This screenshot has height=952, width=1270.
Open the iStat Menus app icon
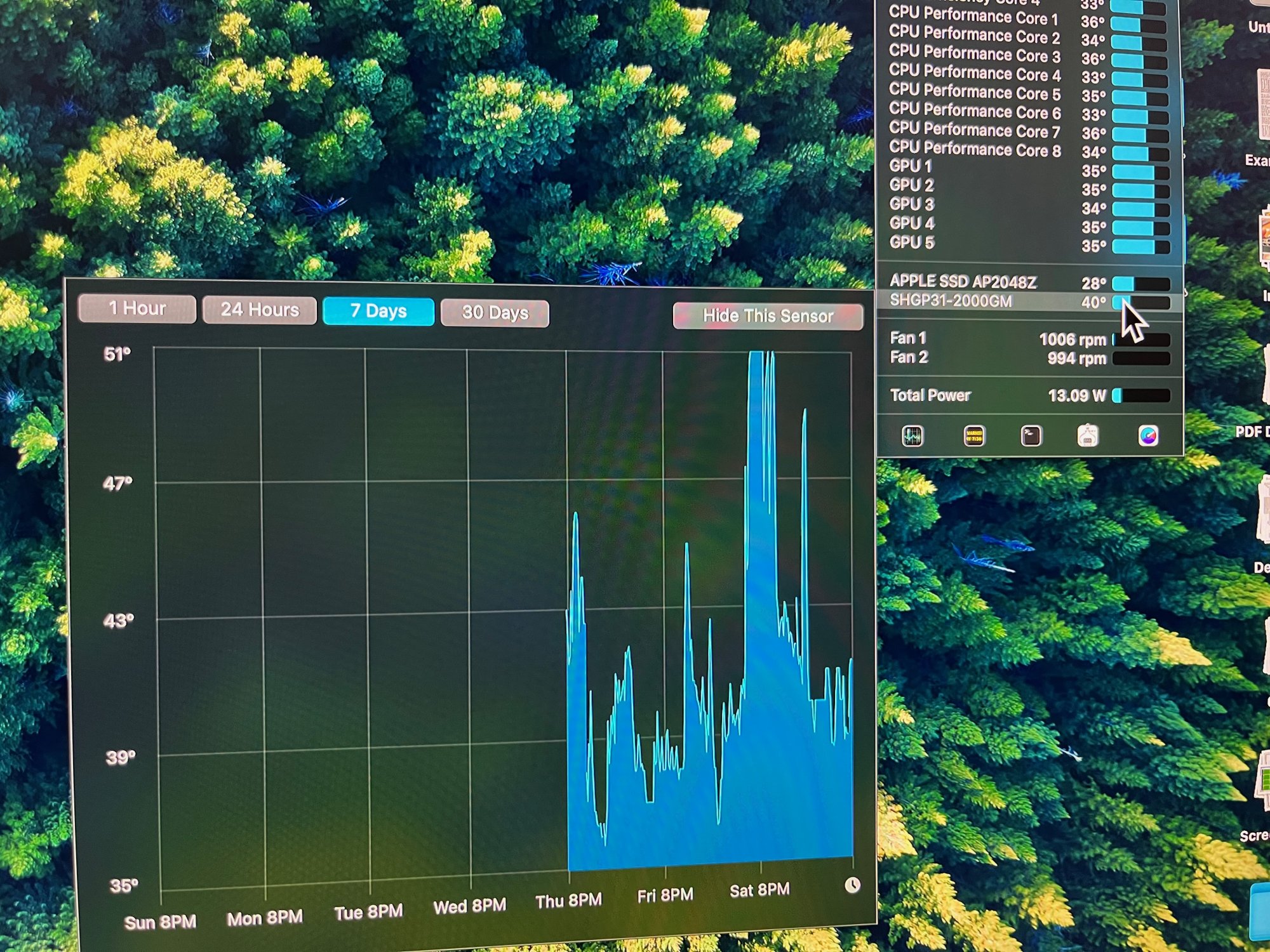(1148, 435)
